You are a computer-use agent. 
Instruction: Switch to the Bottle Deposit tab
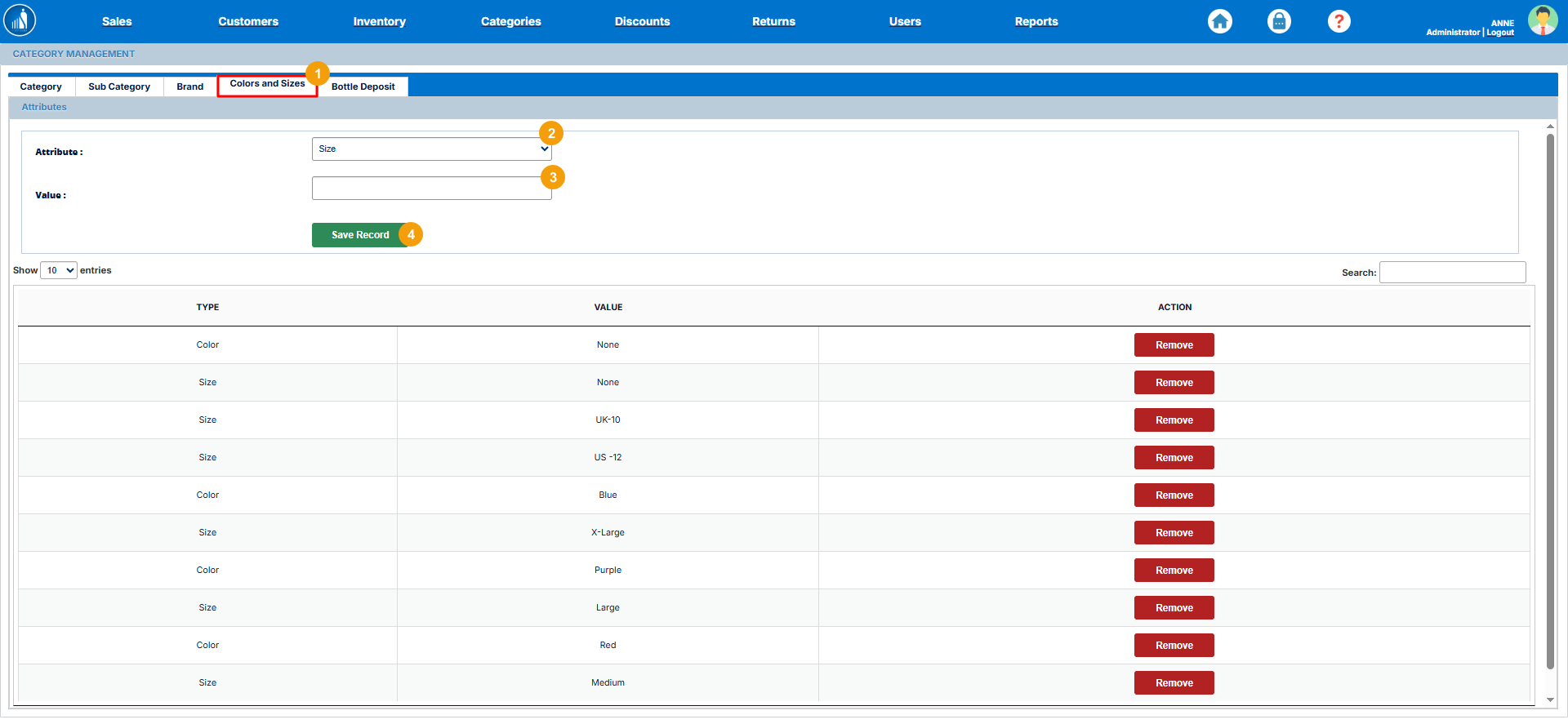(363, 87)
